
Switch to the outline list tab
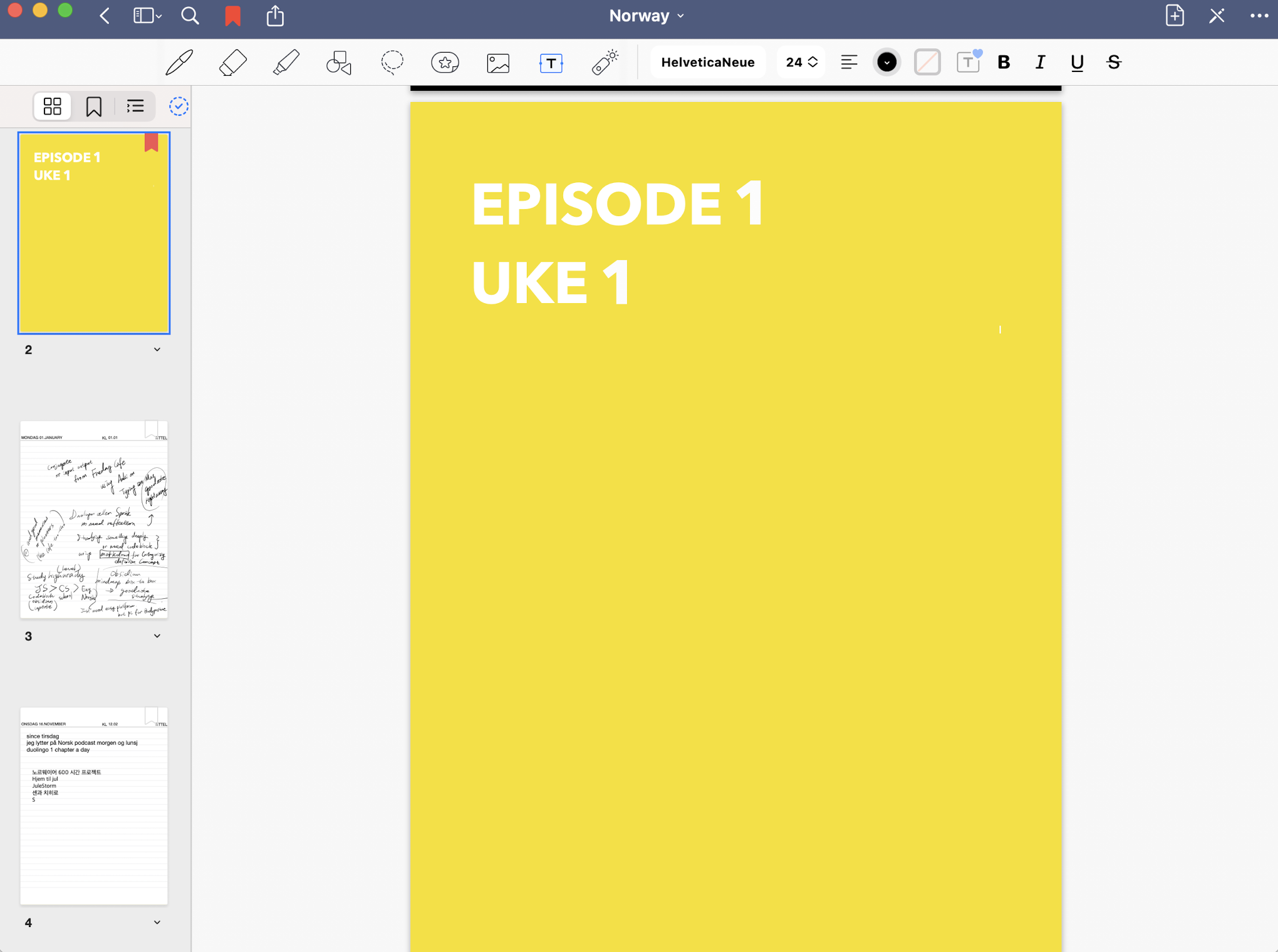point(135,106)
